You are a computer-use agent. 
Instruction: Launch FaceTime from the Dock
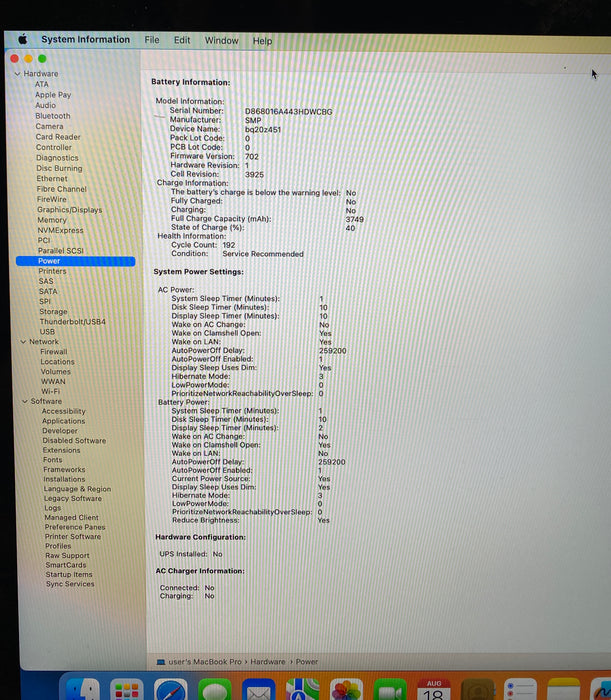(390, 689)
